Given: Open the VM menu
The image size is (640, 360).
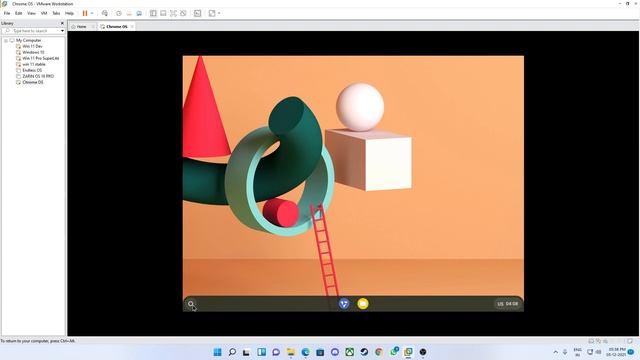Looking at the screenshot, I should pyautogui.click(x=44, y=13).
